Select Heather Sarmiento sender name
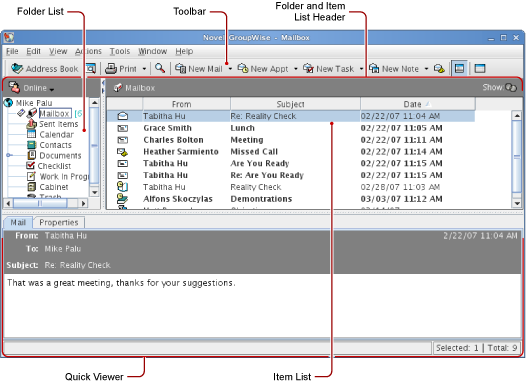This screenshot has height=383, width=526. (x=181, y=152)
